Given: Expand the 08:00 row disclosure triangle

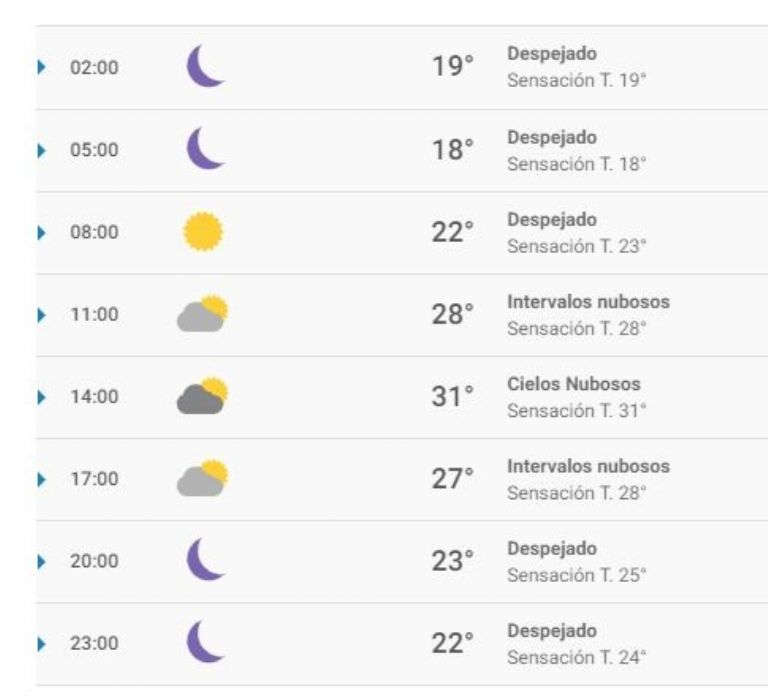Looking at the screenshot, I should pyautogui.click(x=42, y=232).
